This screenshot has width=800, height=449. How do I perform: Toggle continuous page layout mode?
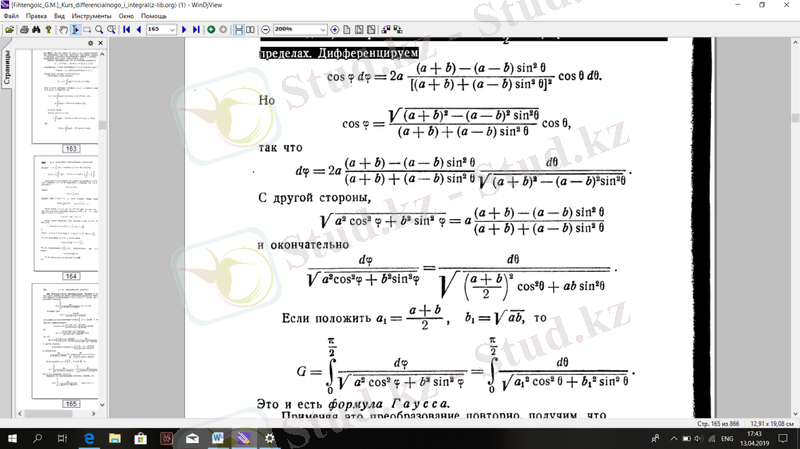click(239, 30)
